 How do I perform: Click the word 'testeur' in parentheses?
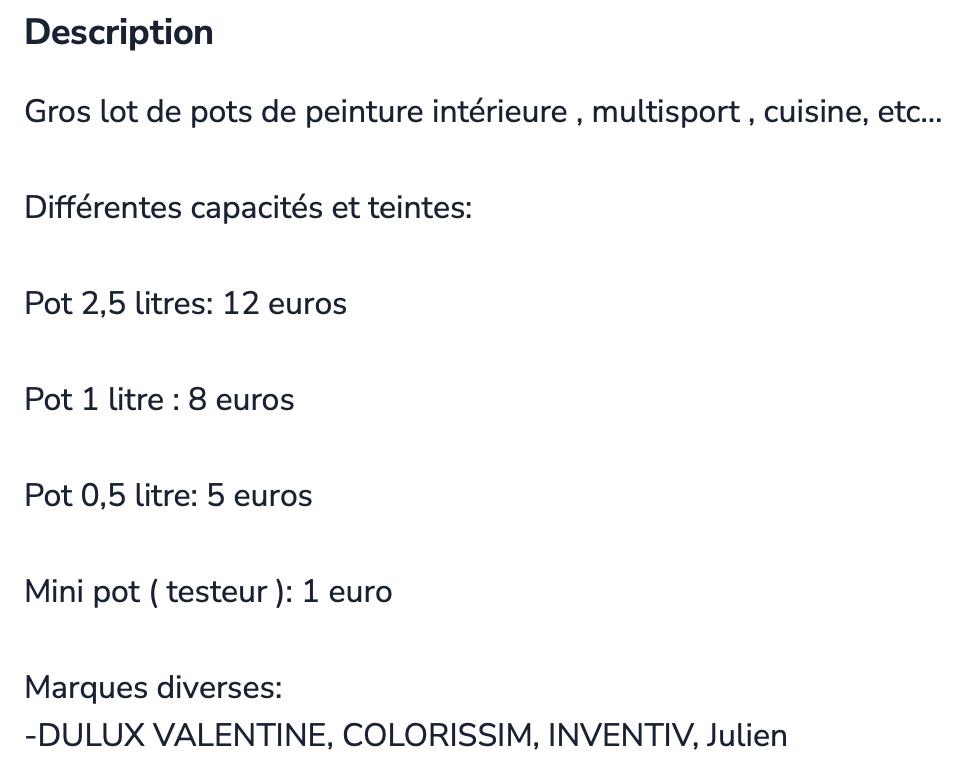tap(216, 592)
